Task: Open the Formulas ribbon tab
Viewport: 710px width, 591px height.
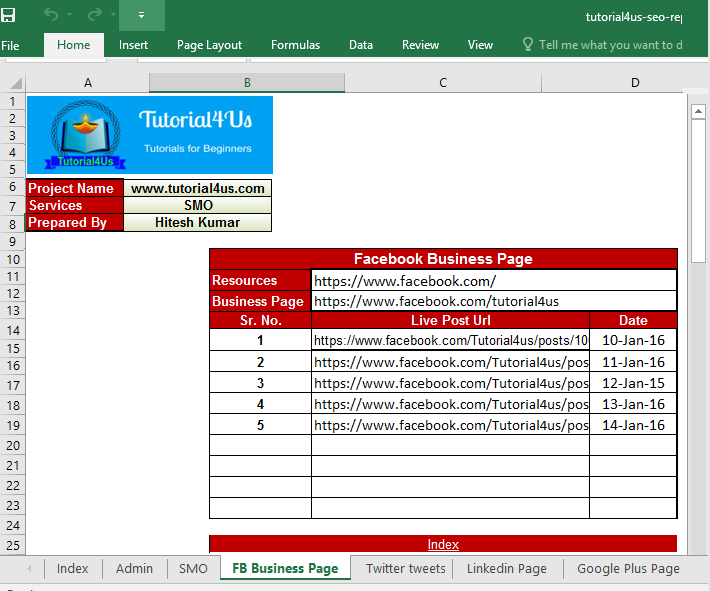Action: (295, 45)
